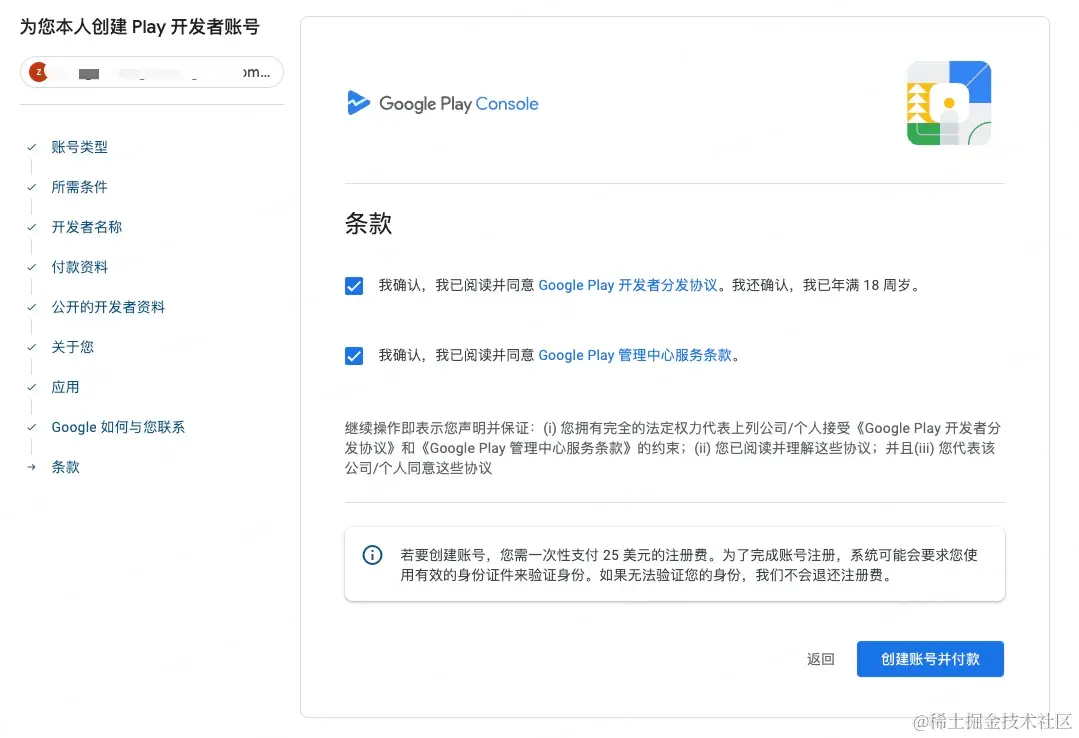Click the checkmark icon beside 付款资料
The width and height of the screenshot is (1079, 738).
tap(32, 266)
